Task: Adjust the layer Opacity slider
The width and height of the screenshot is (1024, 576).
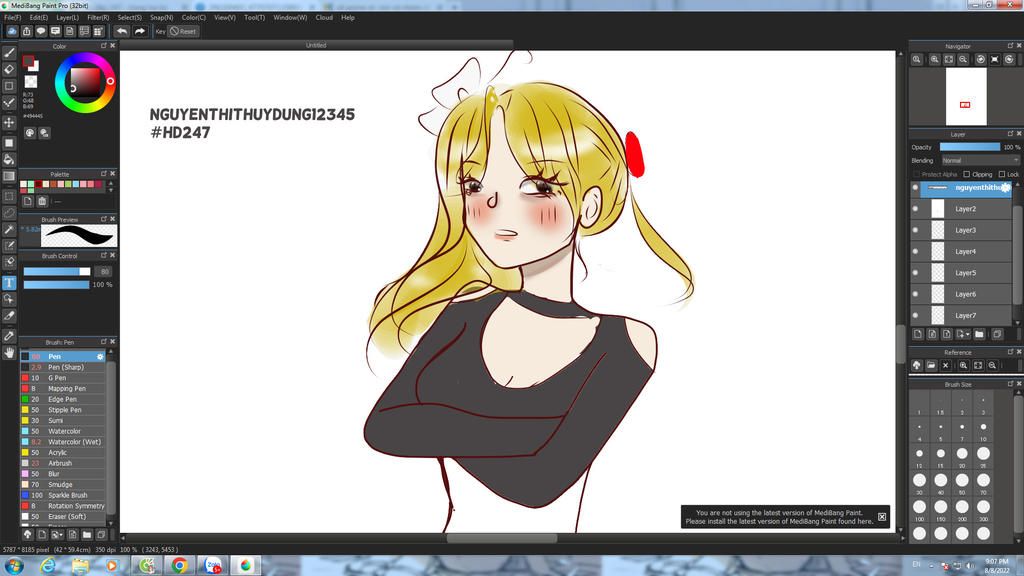Action: pos(970,147)
